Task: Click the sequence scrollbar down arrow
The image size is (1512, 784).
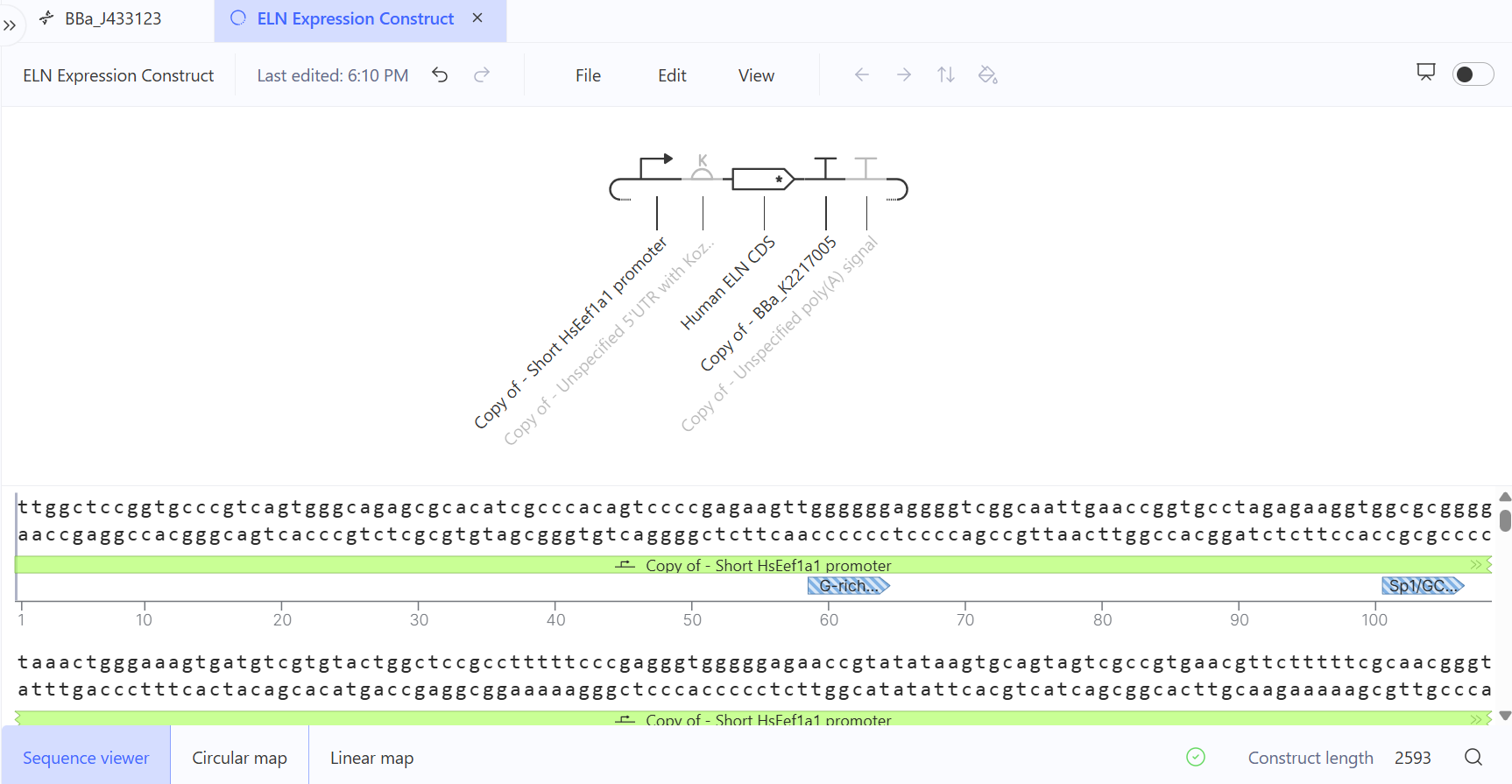Action: coord(1505,716)
